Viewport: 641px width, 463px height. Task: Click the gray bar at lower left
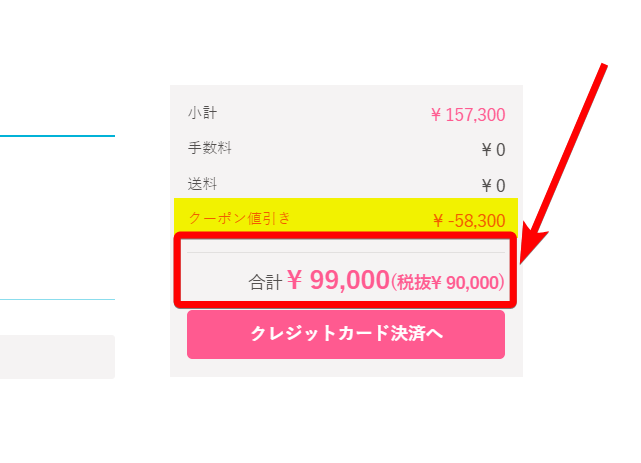(x=57, y=356)
